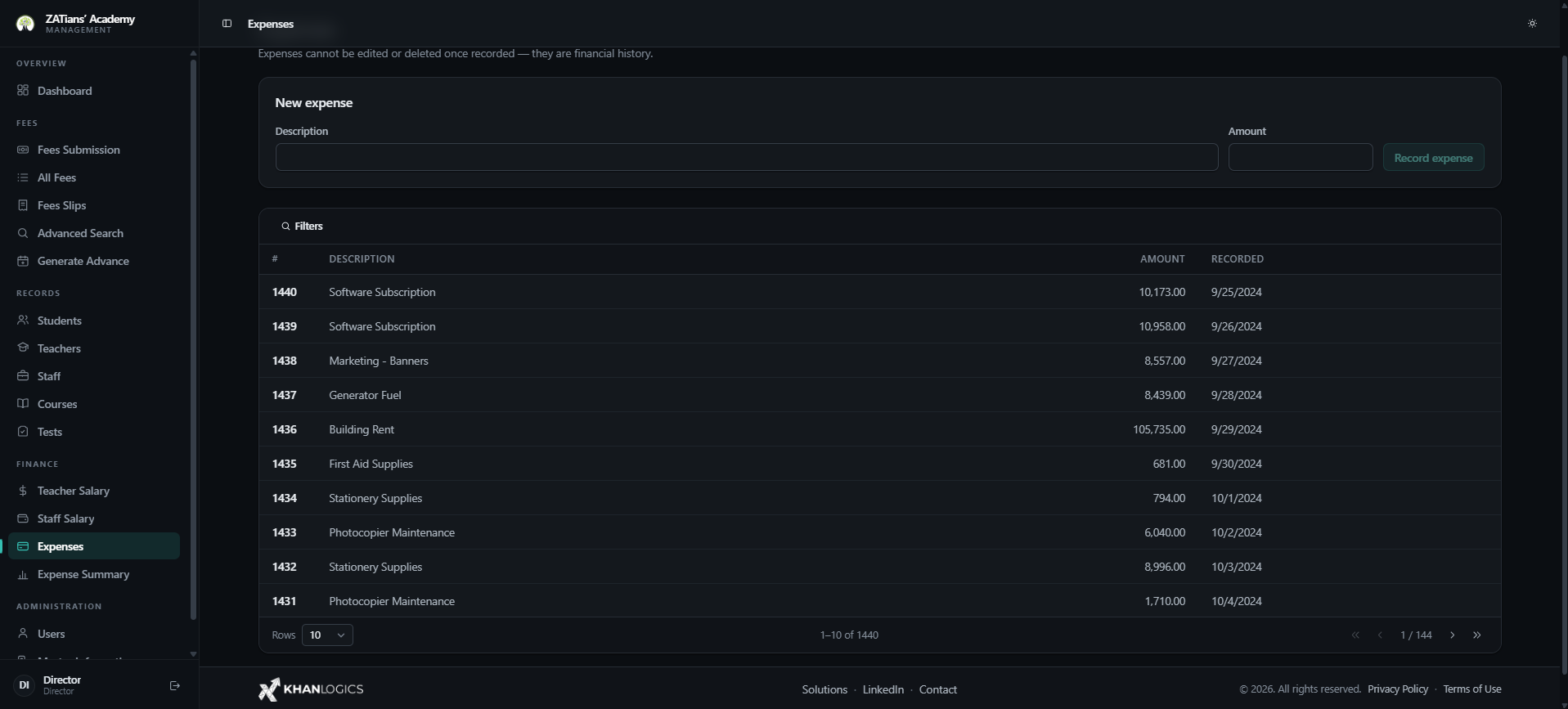Click the Generate Advance calendar icon
This screenshot has width=1568, height=709.
tap(23, 261)
